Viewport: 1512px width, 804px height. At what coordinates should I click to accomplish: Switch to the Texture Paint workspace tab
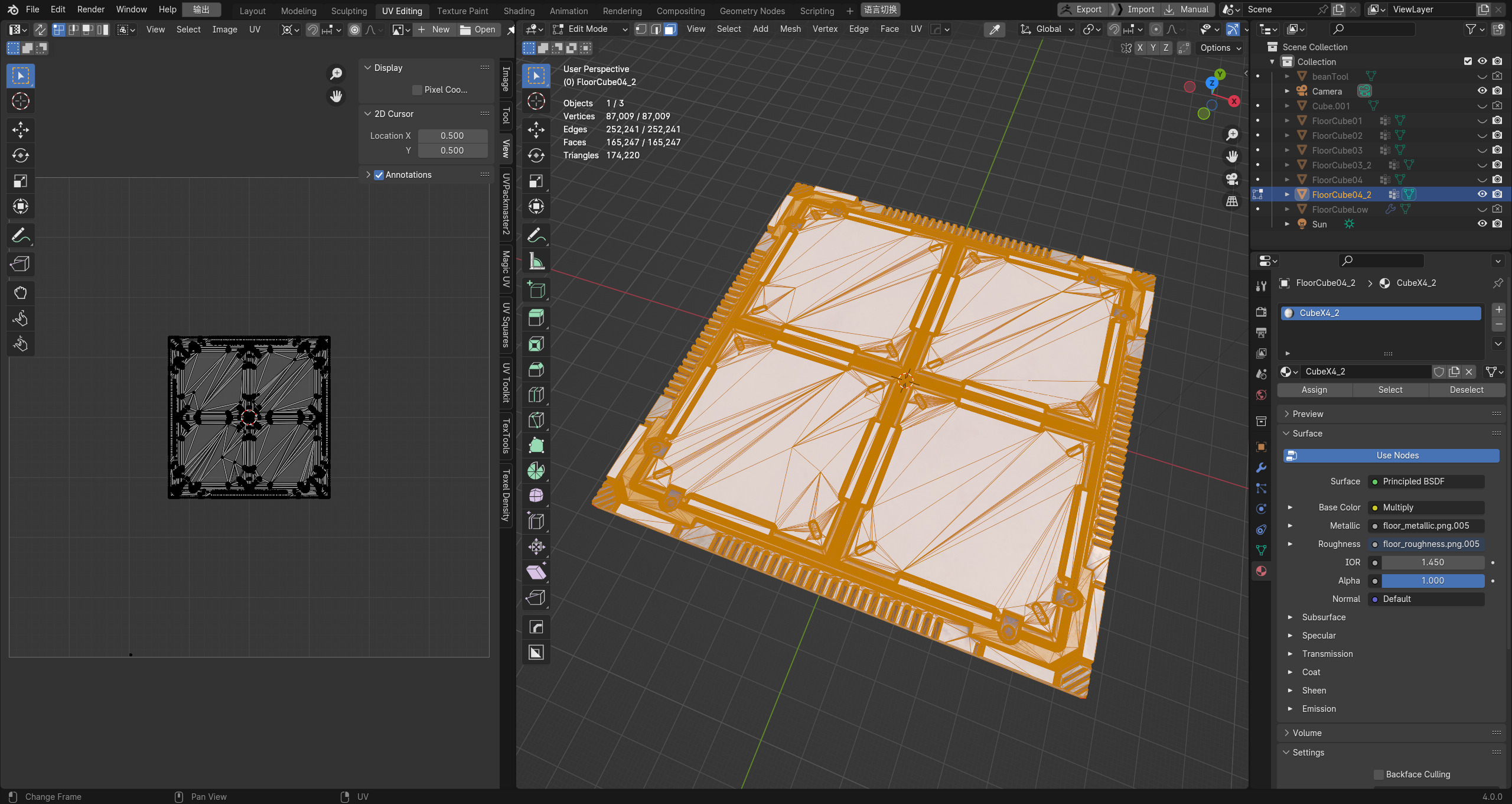pos(462,11)
